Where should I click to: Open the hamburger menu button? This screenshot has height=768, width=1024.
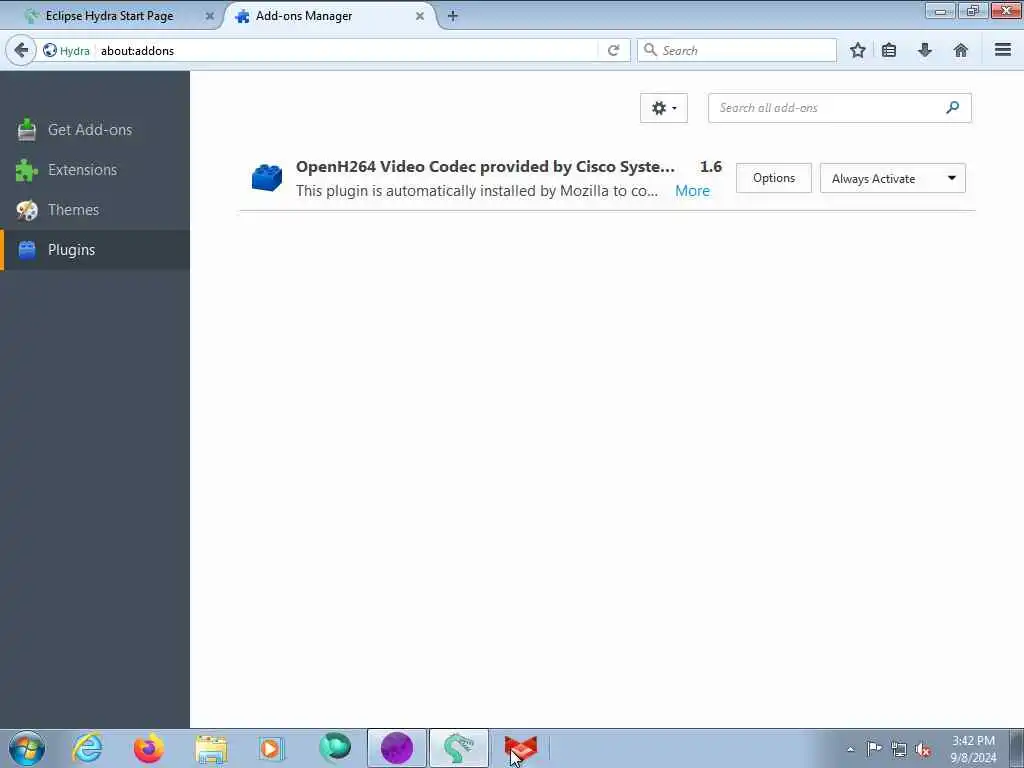pyautogui.click(x=1003, y=50)
